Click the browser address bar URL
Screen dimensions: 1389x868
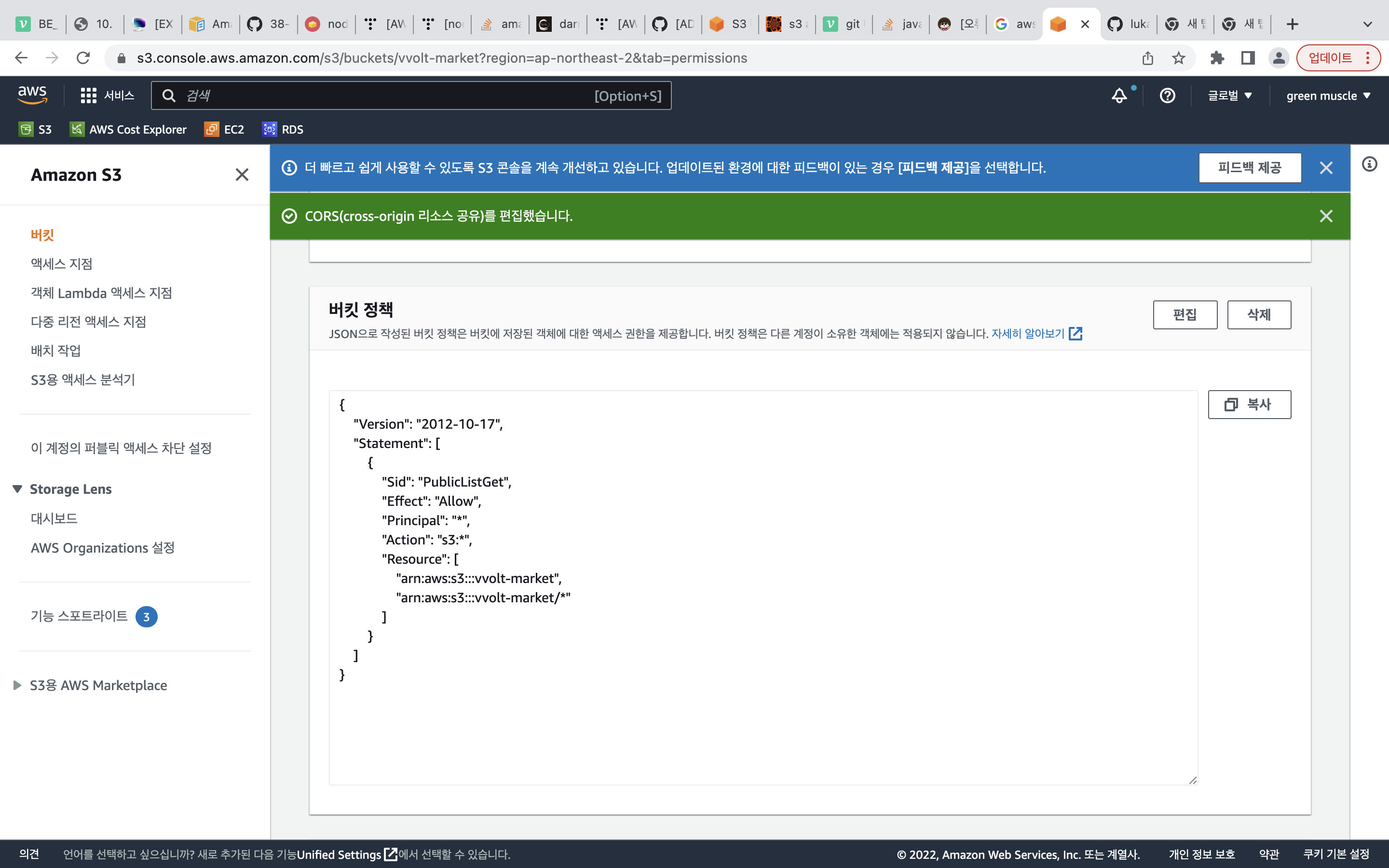(x=442, y=58)
